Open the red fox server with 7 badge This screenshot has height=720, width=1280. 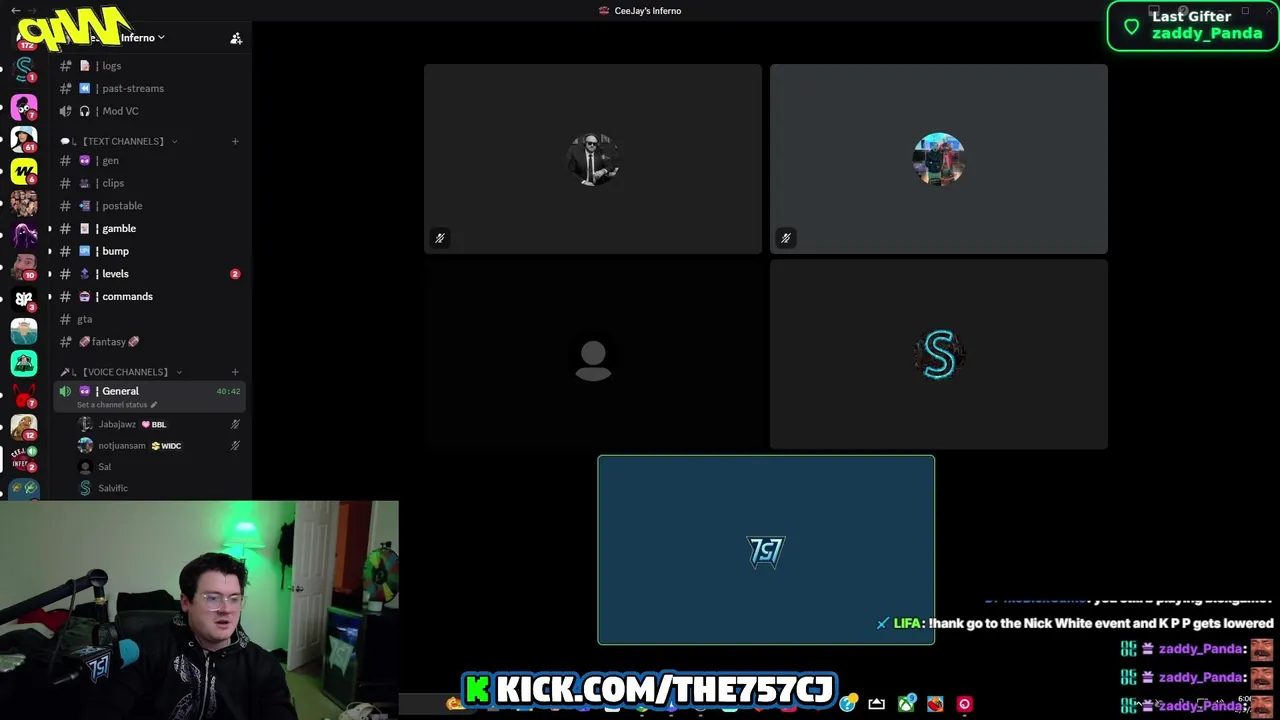coord(24,396)
